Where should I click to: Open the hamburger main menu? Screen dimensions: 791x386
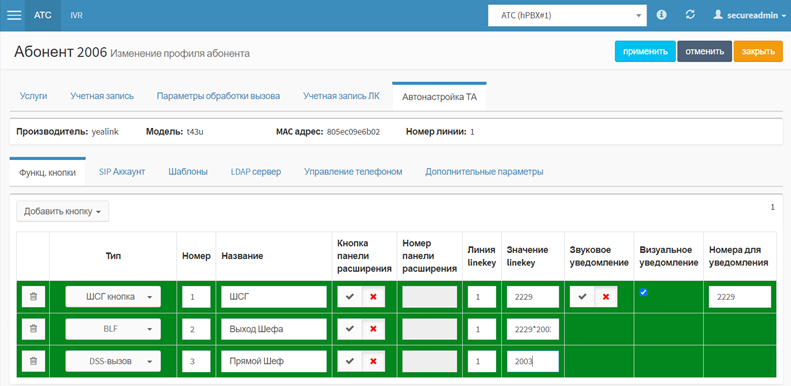click(x=14, y=15)
